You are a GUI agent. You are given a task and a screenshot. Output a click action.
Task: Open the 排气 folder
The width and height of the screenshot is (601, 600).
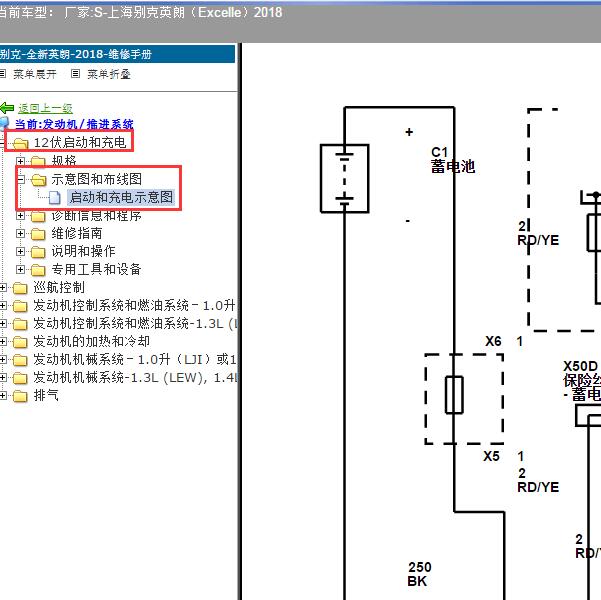46,395
